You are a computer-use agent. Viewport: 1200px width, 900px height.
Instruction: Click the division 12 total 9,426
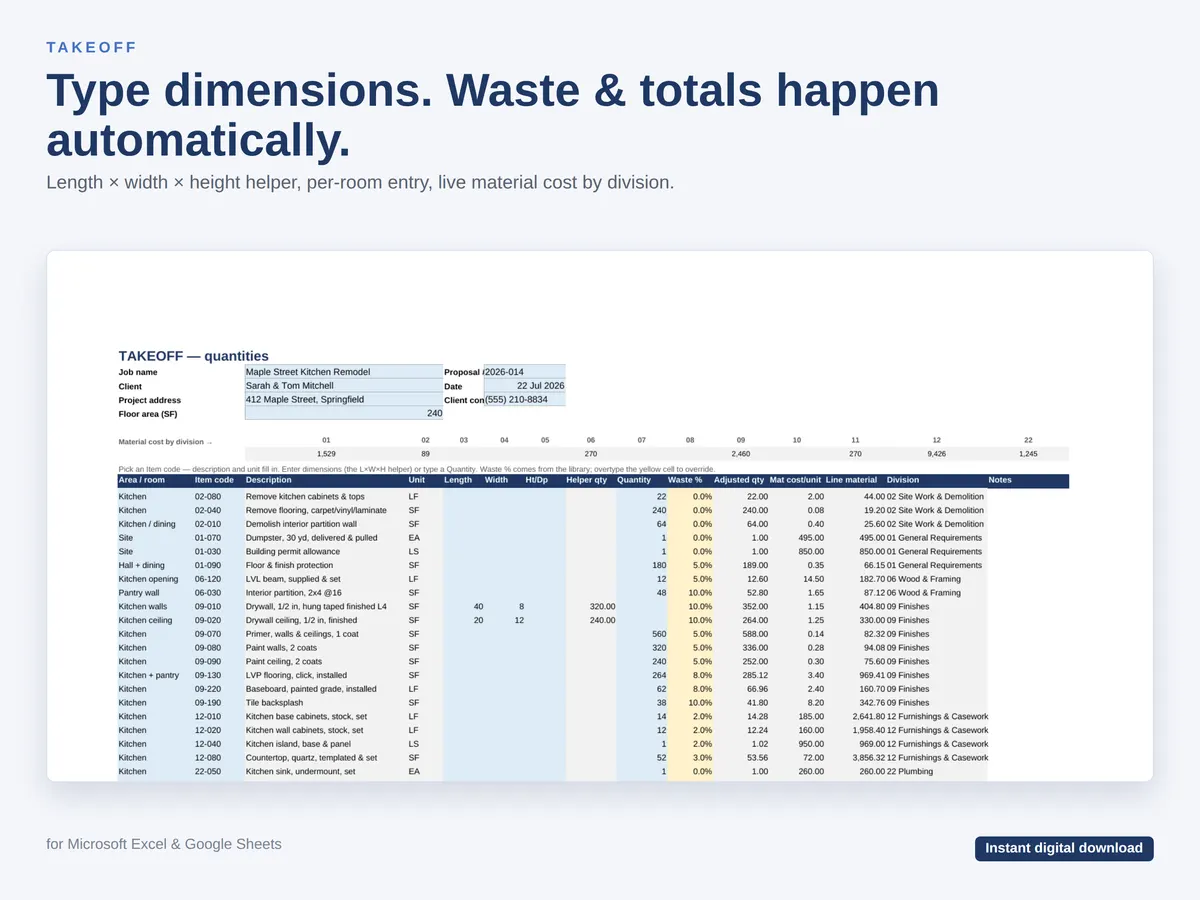coord(937,454)
